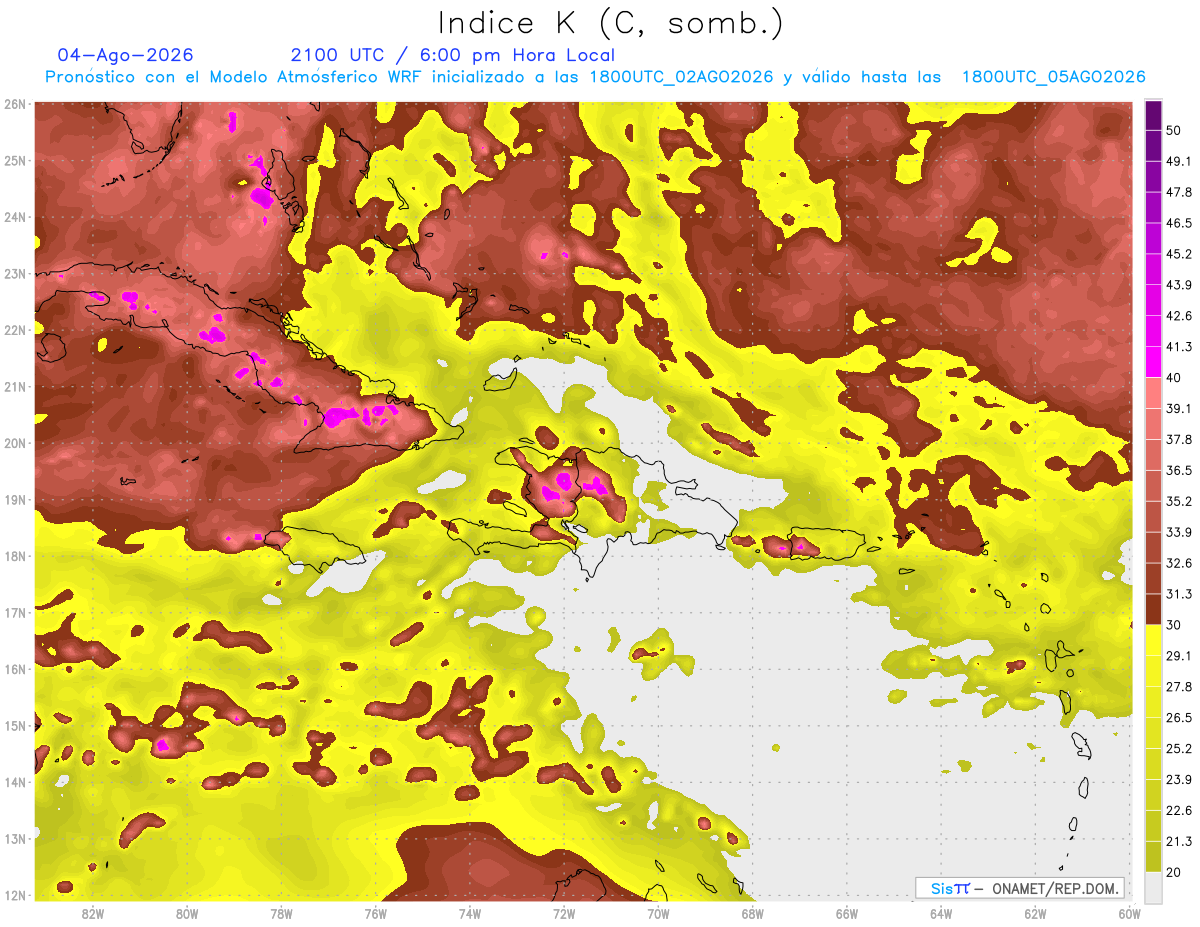1200x927 pixels.
Task: Click the longitude label '72W'
Action: (x=564, y=913)
